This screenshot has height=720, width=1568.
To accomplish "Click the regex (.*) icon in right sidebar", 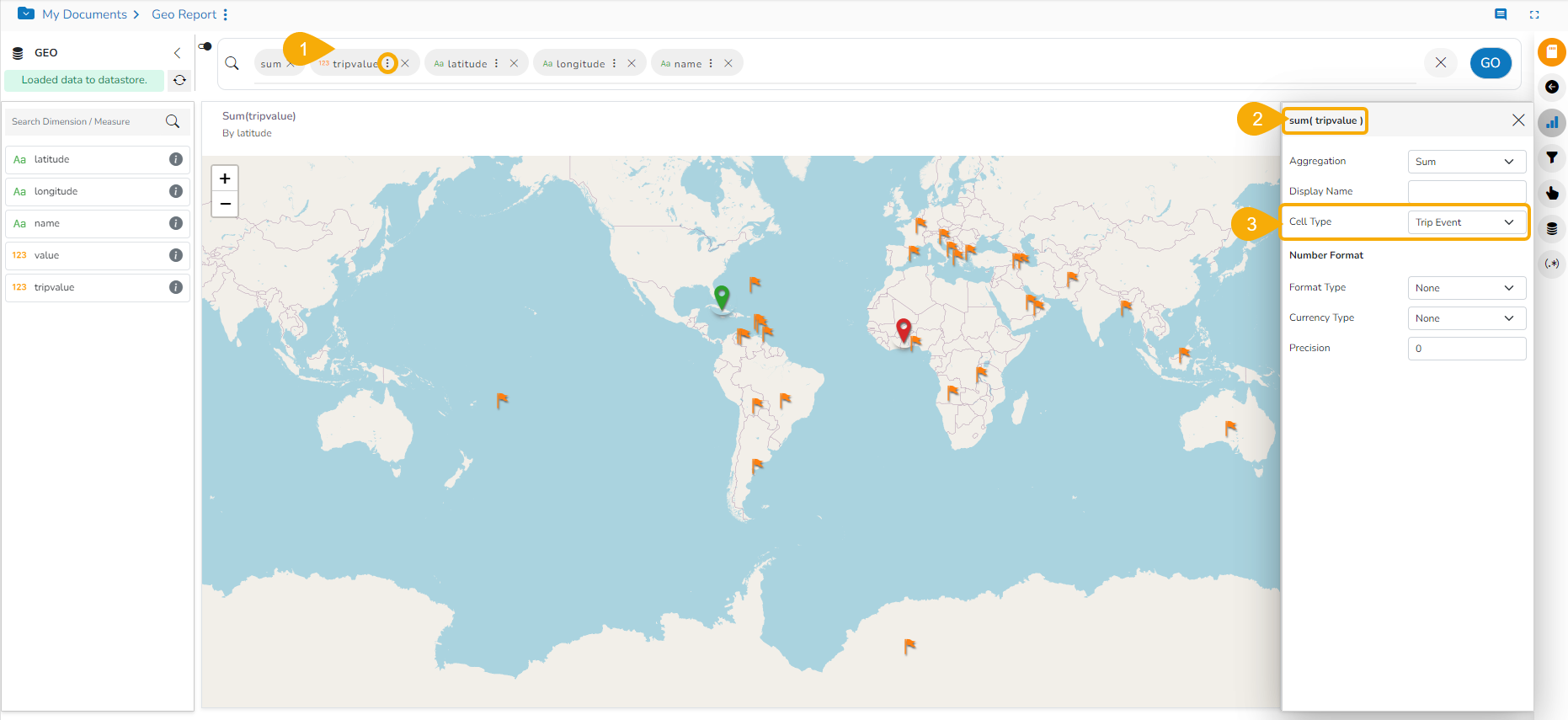I will [1551, 264].
